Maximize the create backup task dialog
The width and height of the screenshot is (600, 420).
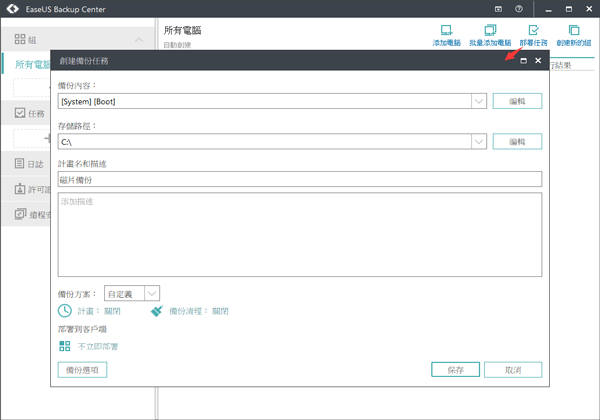click(x=523, y=61)
